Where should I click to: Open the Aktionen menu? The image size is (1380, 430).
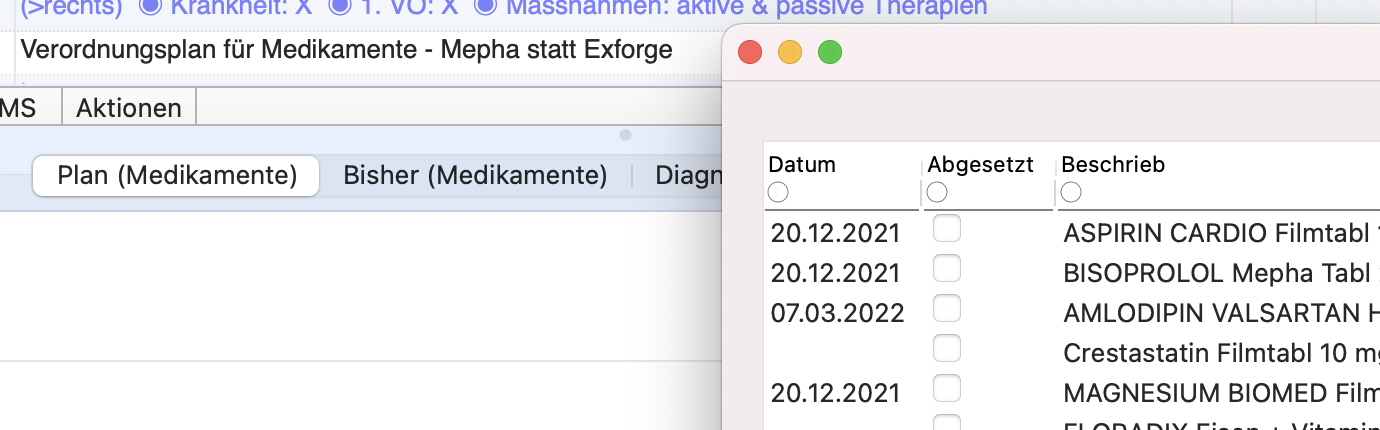[129, 108]
